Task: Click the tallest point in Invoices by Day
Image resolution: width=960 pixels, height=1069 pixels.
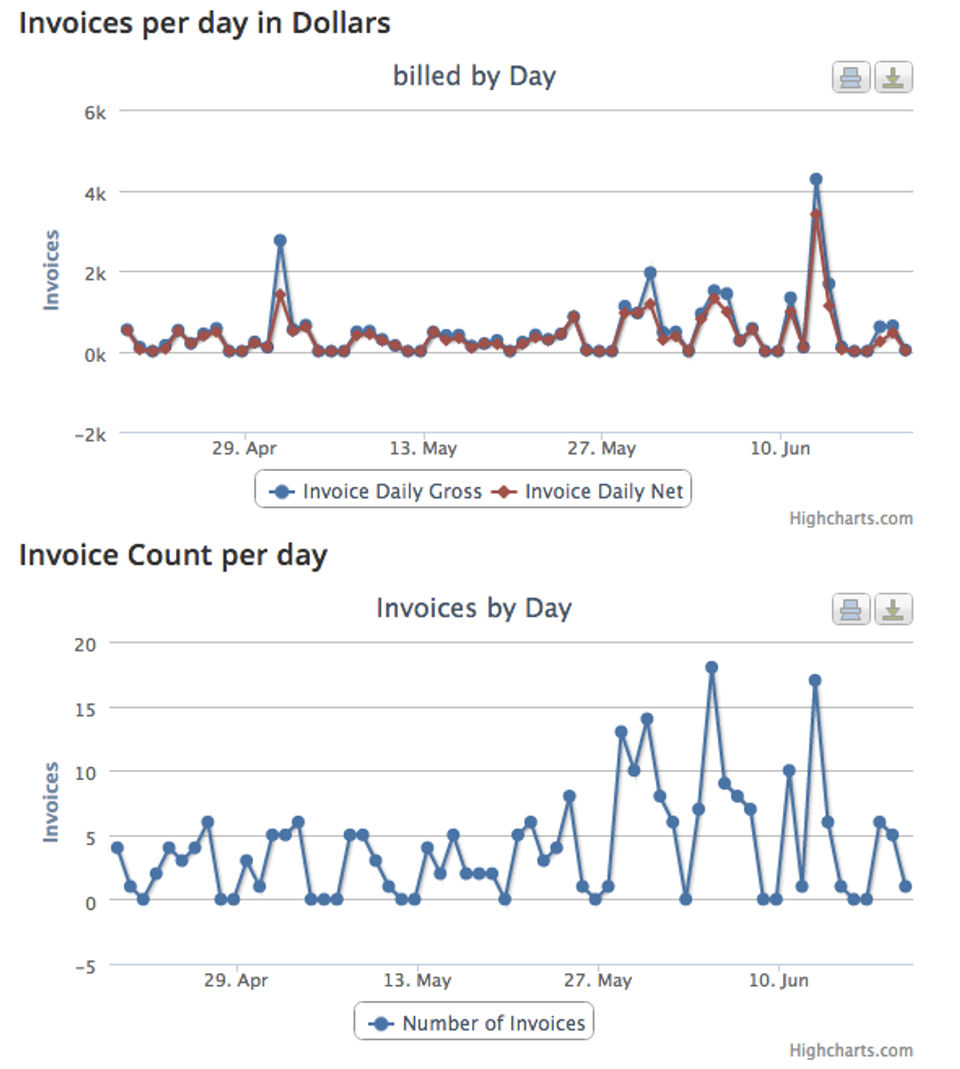Action: [x=712, y=667]
